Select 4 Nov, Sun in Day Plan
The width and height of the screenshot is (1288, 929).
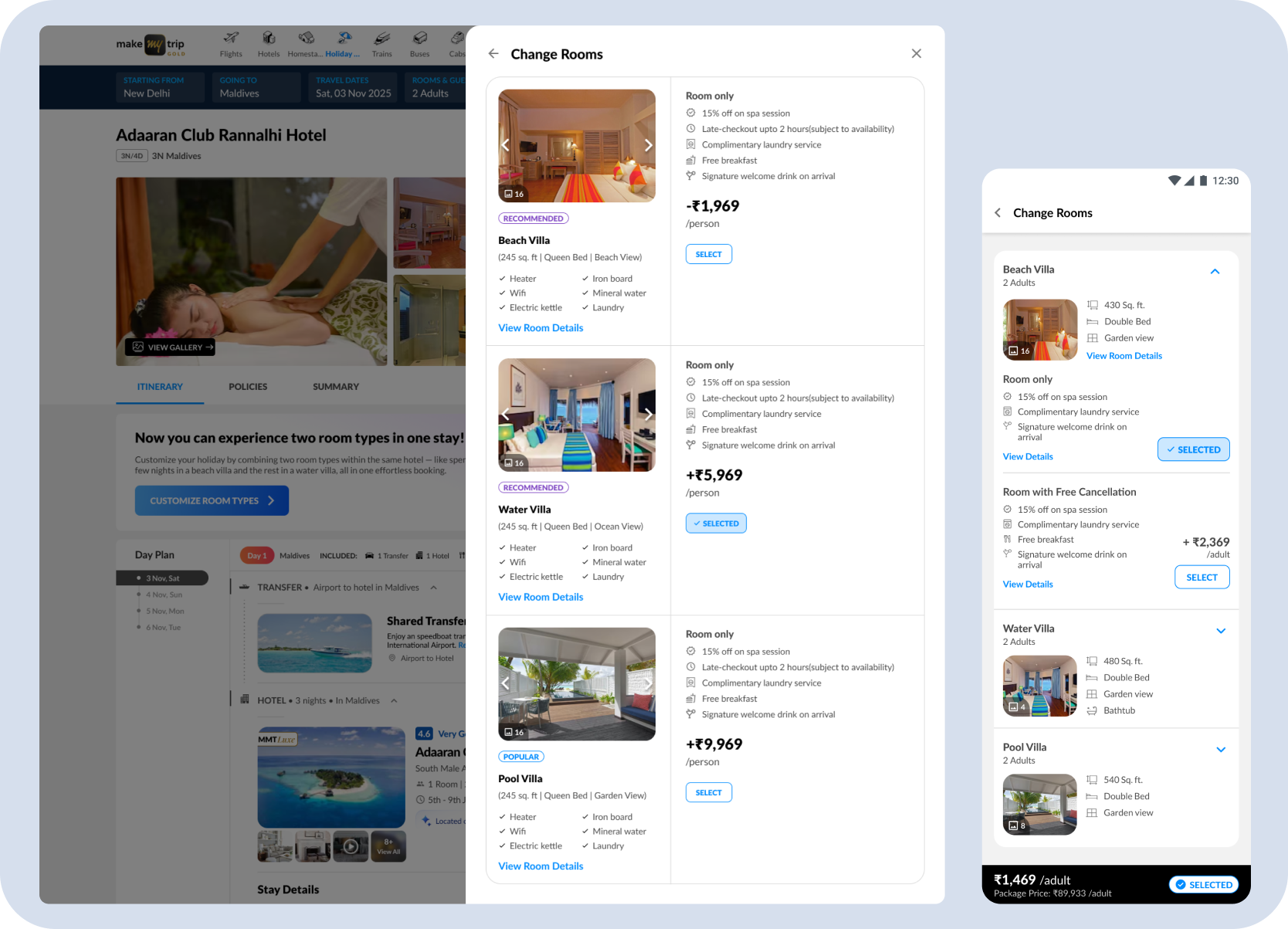click(164, 595)
